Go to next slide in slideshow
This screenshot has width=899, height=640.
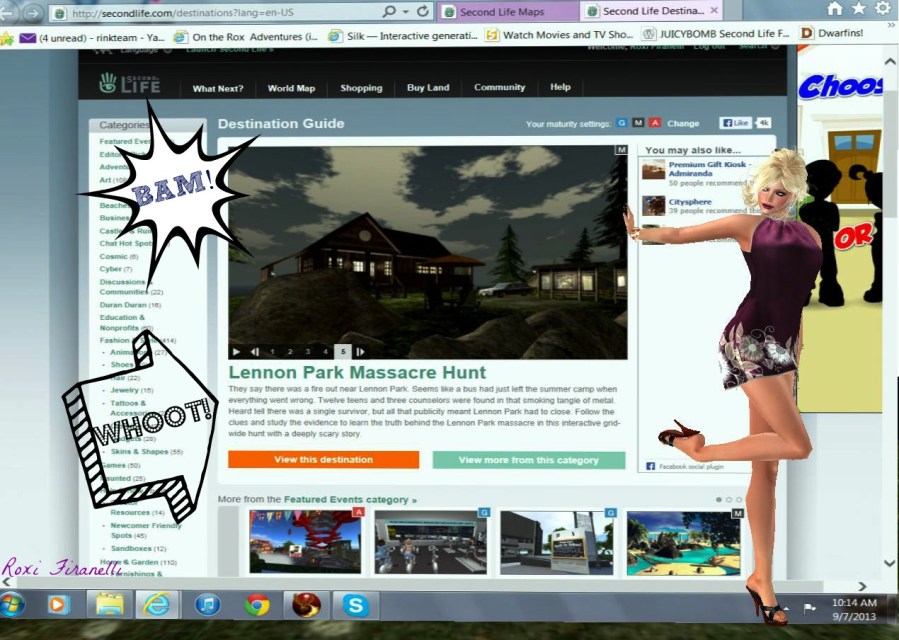point(360,352)
